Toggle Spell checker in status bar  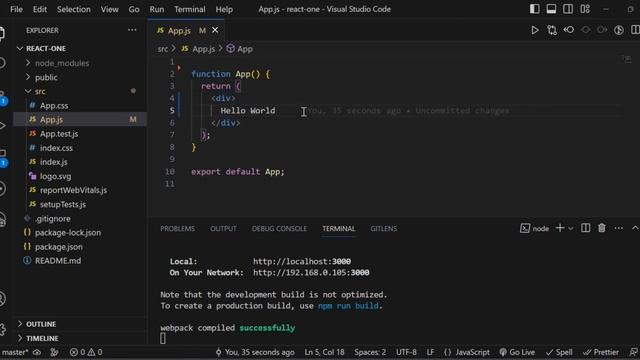(x=559, y=352)
